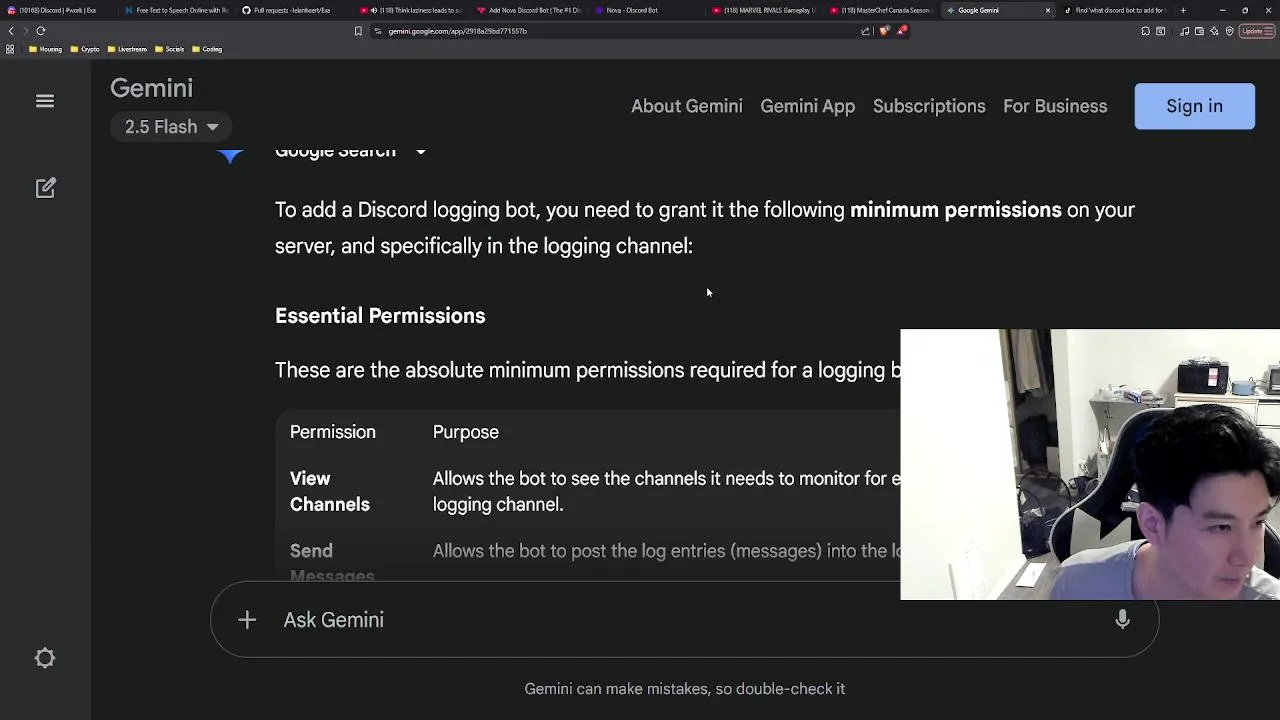Viewport: 1280px width, 720px height.
Task: Open the Livestream bookmarks folder
Action: click(127, 49)
